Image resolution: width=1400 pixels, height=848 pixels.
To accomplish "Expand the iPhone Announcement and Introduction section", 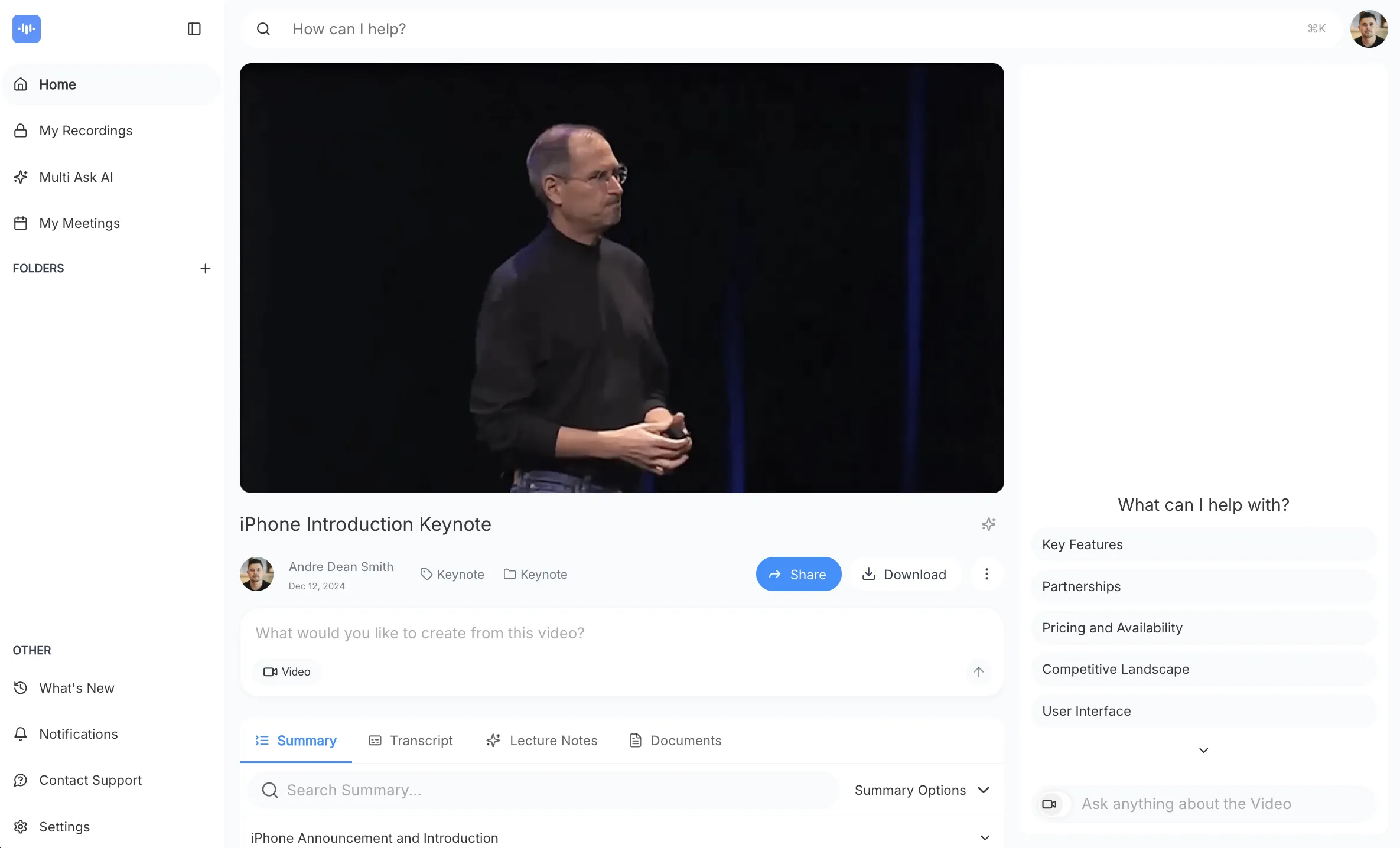I will coord(985,838).
